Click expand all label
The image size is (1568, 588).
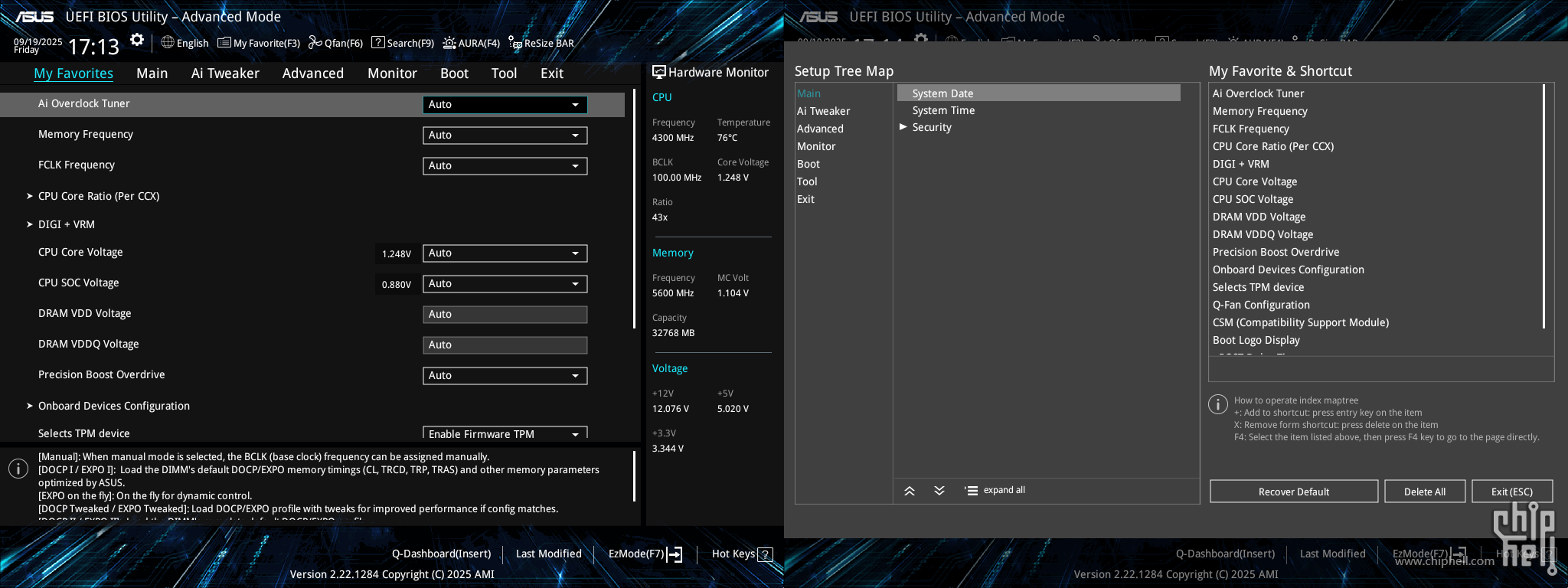tap(1004, 490)
